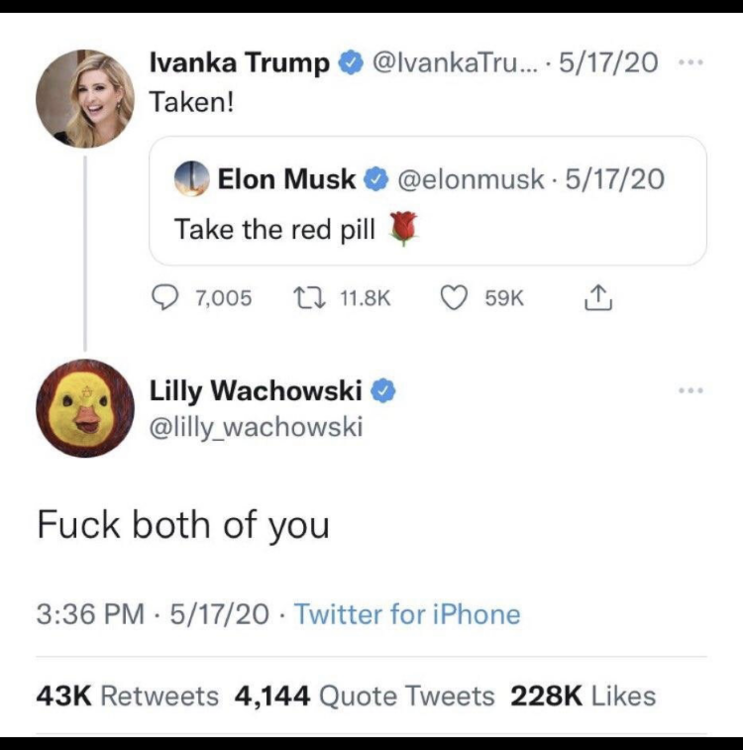Click the Twitter for iPhone link

408,613
